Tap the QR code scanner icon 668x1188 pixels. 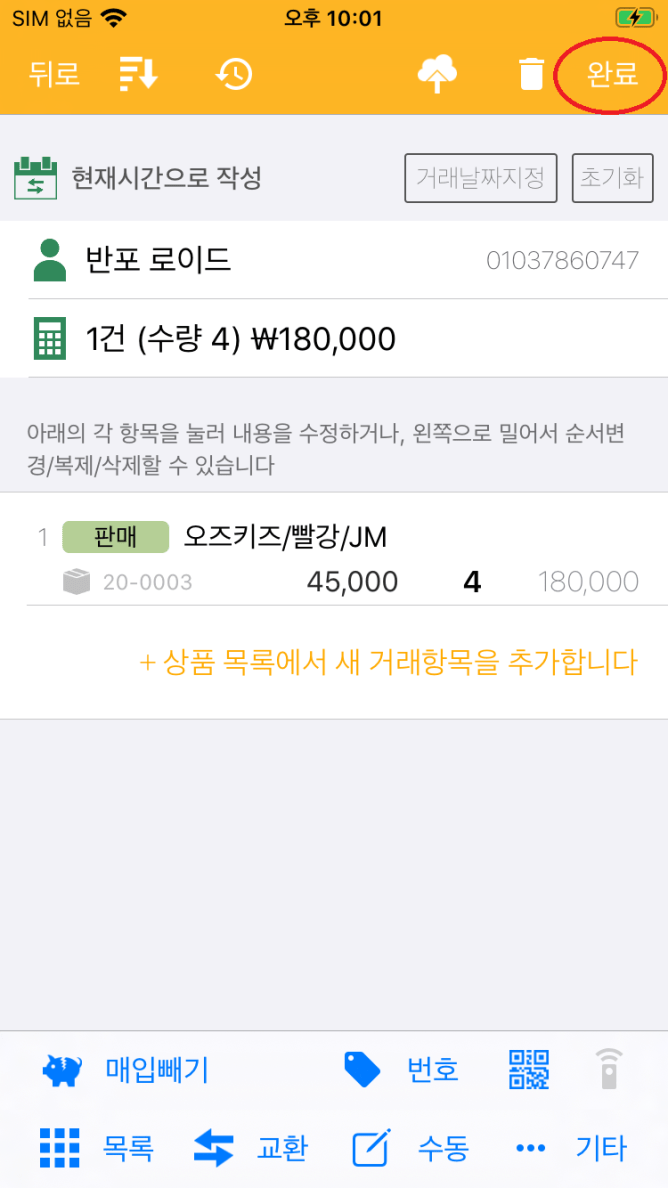click(529, 1069)
